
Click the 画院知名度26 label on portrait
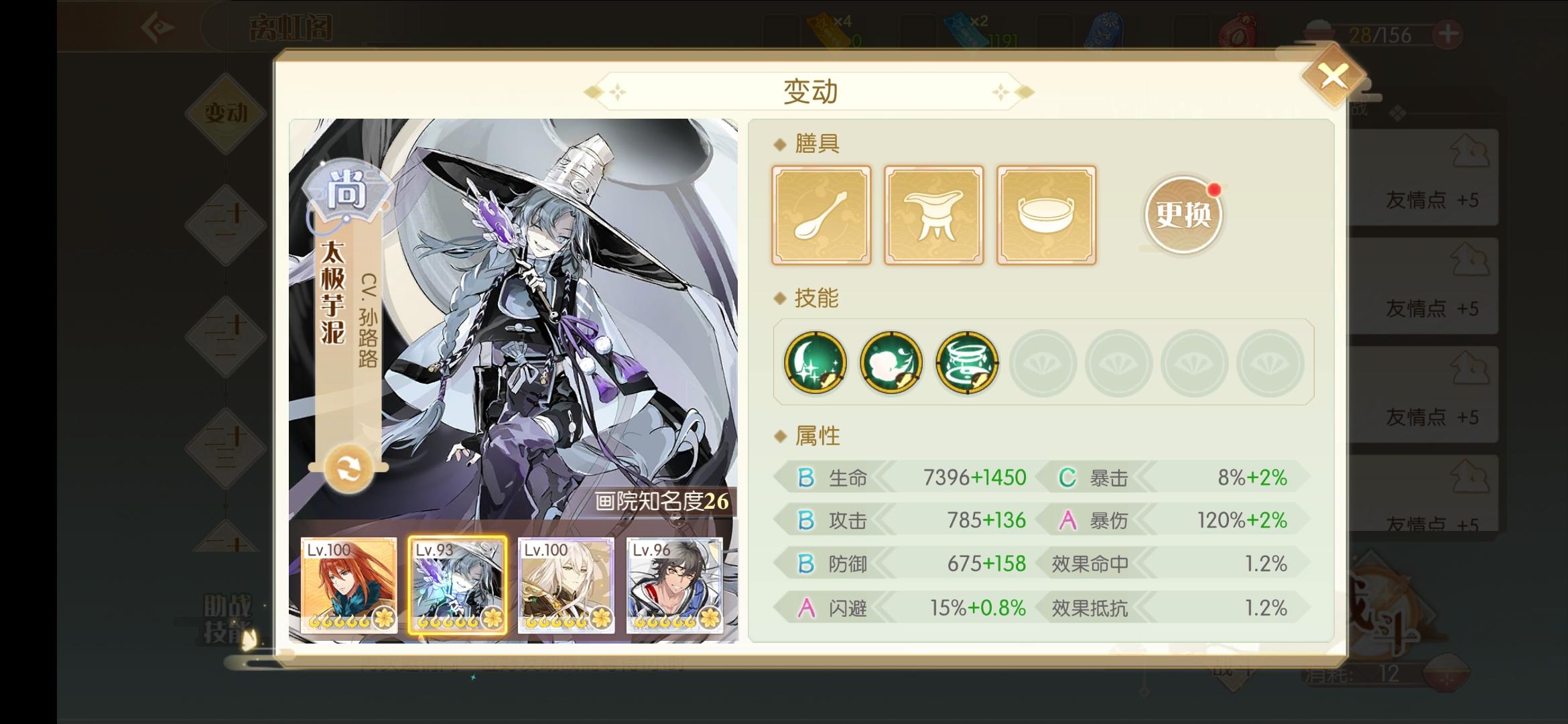[662, 501]
